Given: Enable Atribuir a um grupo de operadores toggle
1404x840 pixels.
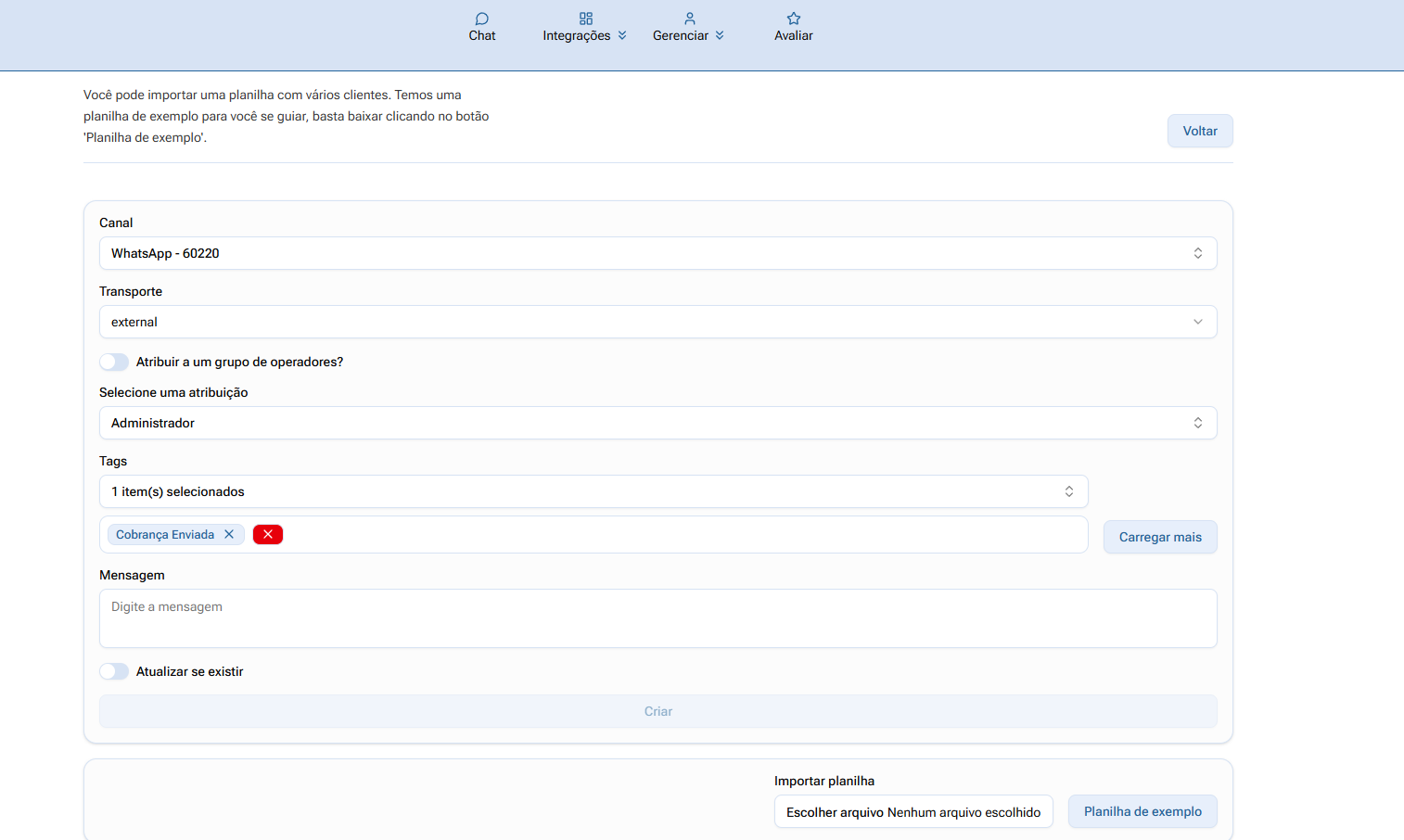Looking at the screenshot, I should tap(114, 362).
